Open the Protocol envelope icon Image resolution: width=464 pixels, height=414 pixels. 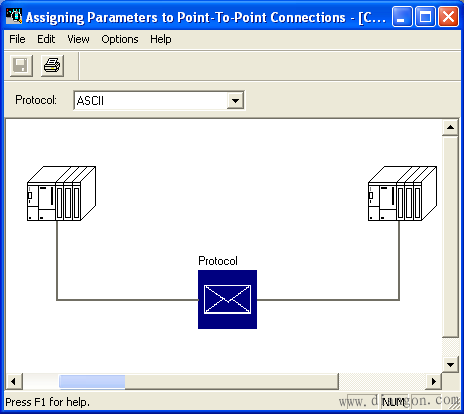227,299
